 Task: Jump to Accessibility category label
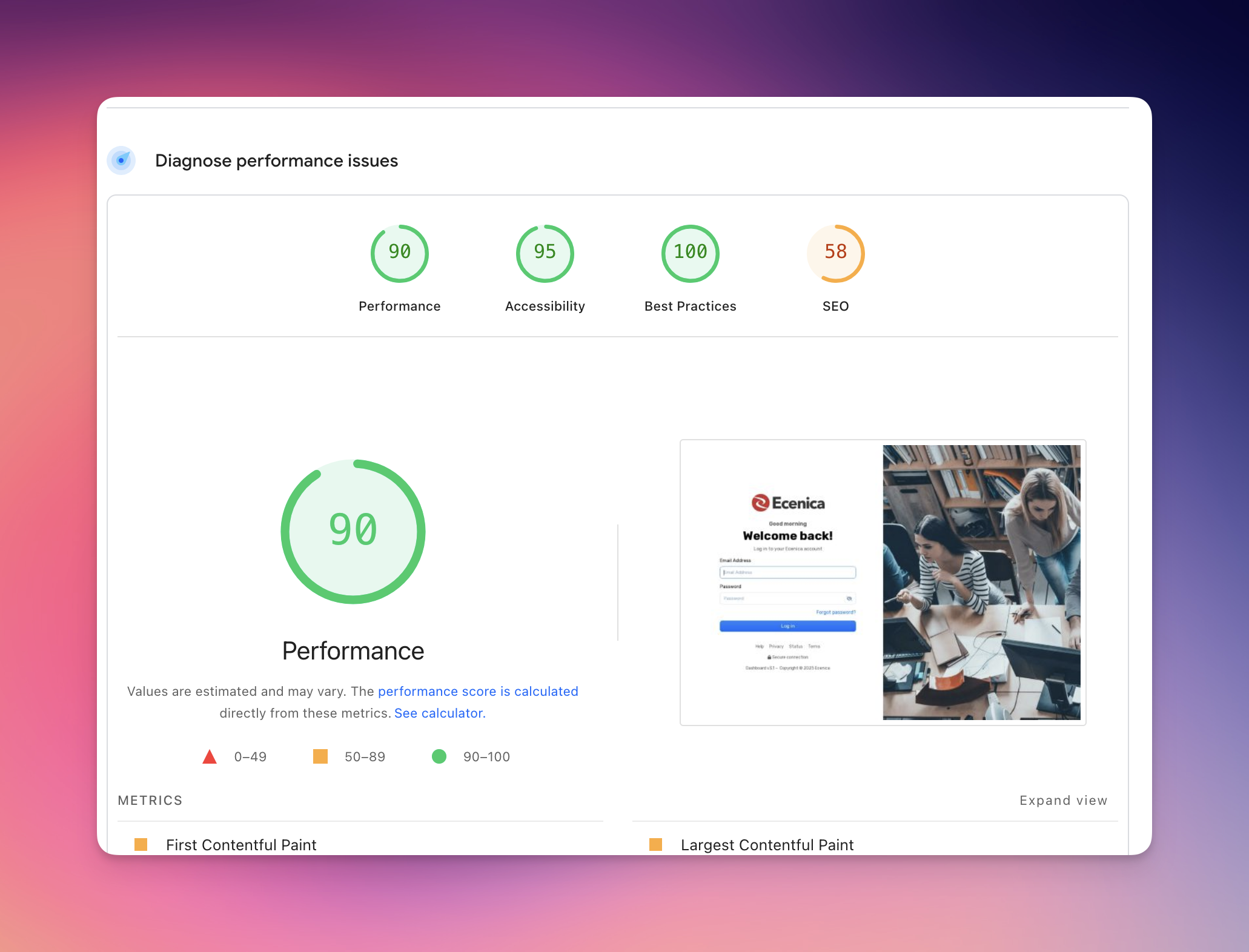pos(545,306)
